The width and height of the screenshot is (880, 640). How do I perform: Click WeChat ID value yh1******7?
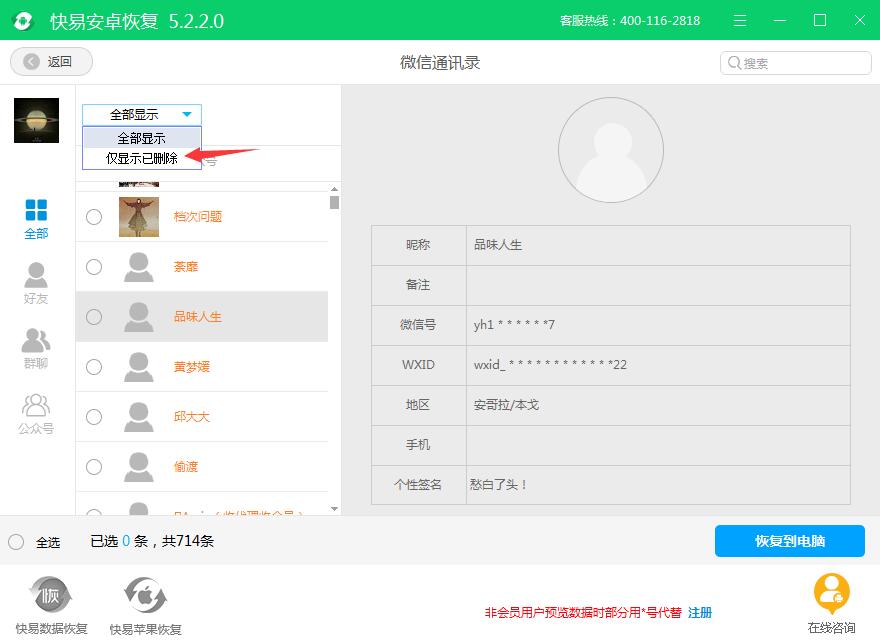tap(514, 324)
